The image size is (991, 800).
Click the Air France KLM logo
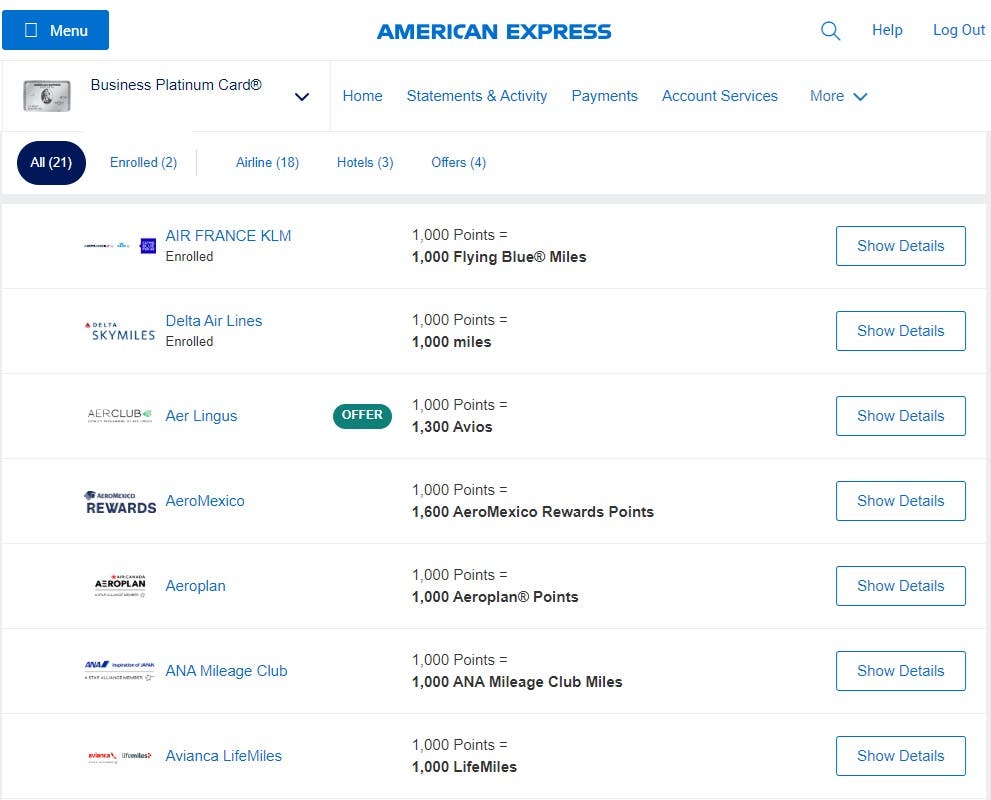(x=119, y=245)
